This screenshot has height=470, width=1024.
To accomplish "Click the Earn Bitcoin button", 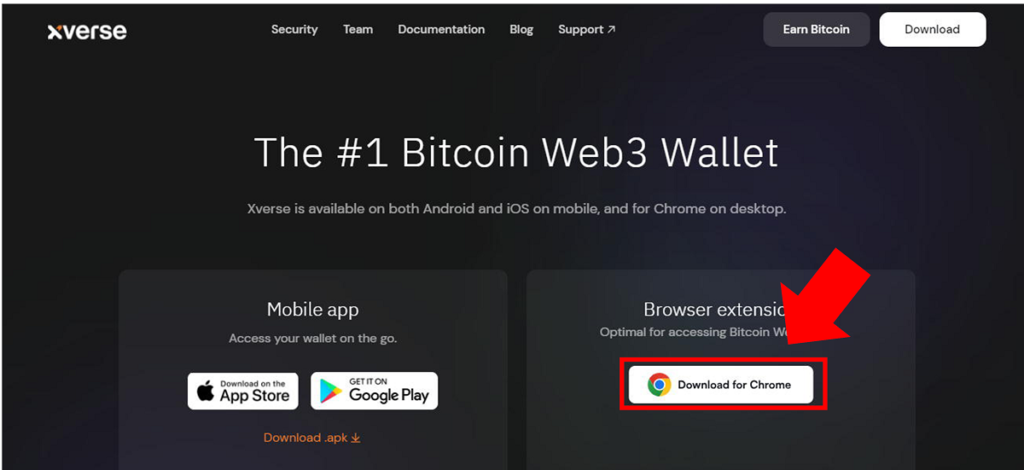I will point(816,29).
